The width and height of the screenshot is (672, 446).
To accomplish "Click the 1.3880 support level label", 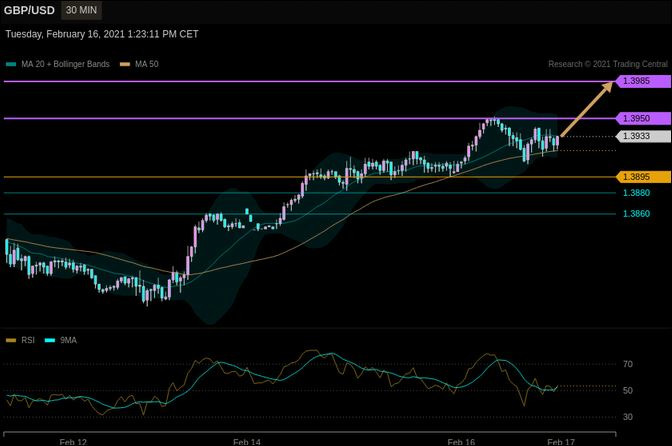I will 636,193.
